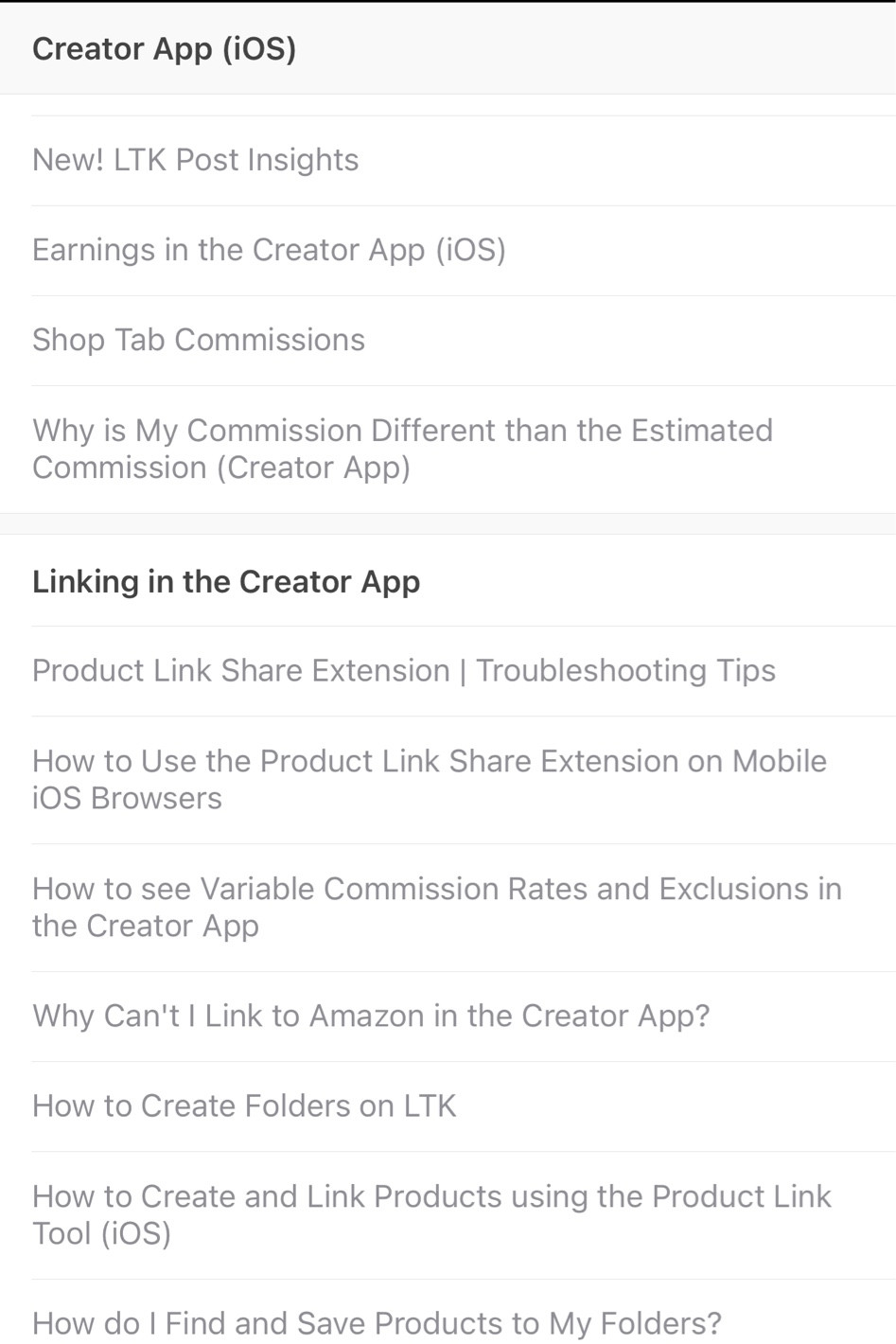
Task: View Product Link Share Extension on Mobile iOS Browsers
Action: [429, 779]
